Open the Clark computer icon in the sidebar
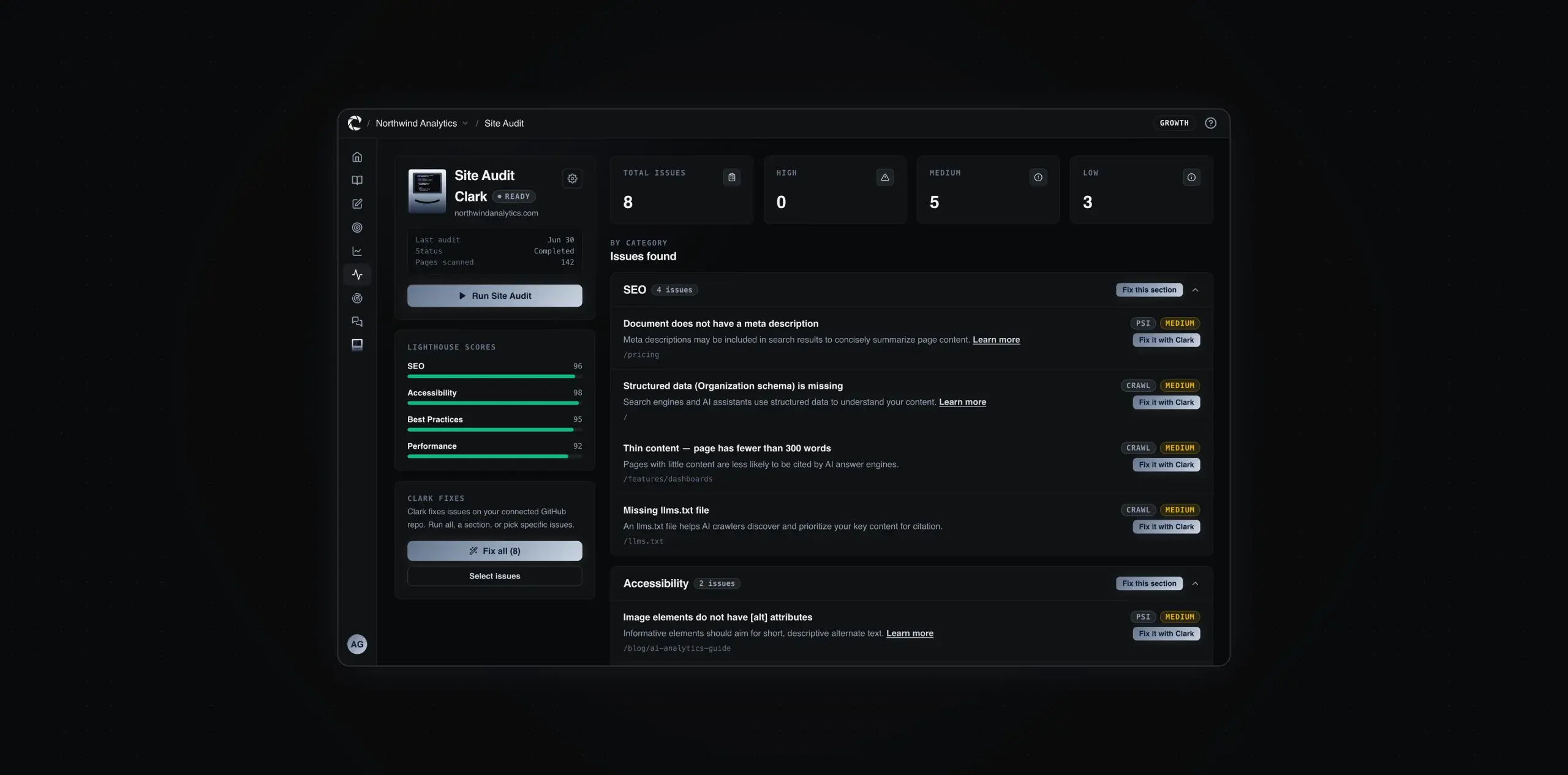This screenshot has height=775, width=1568. point(357,345)
